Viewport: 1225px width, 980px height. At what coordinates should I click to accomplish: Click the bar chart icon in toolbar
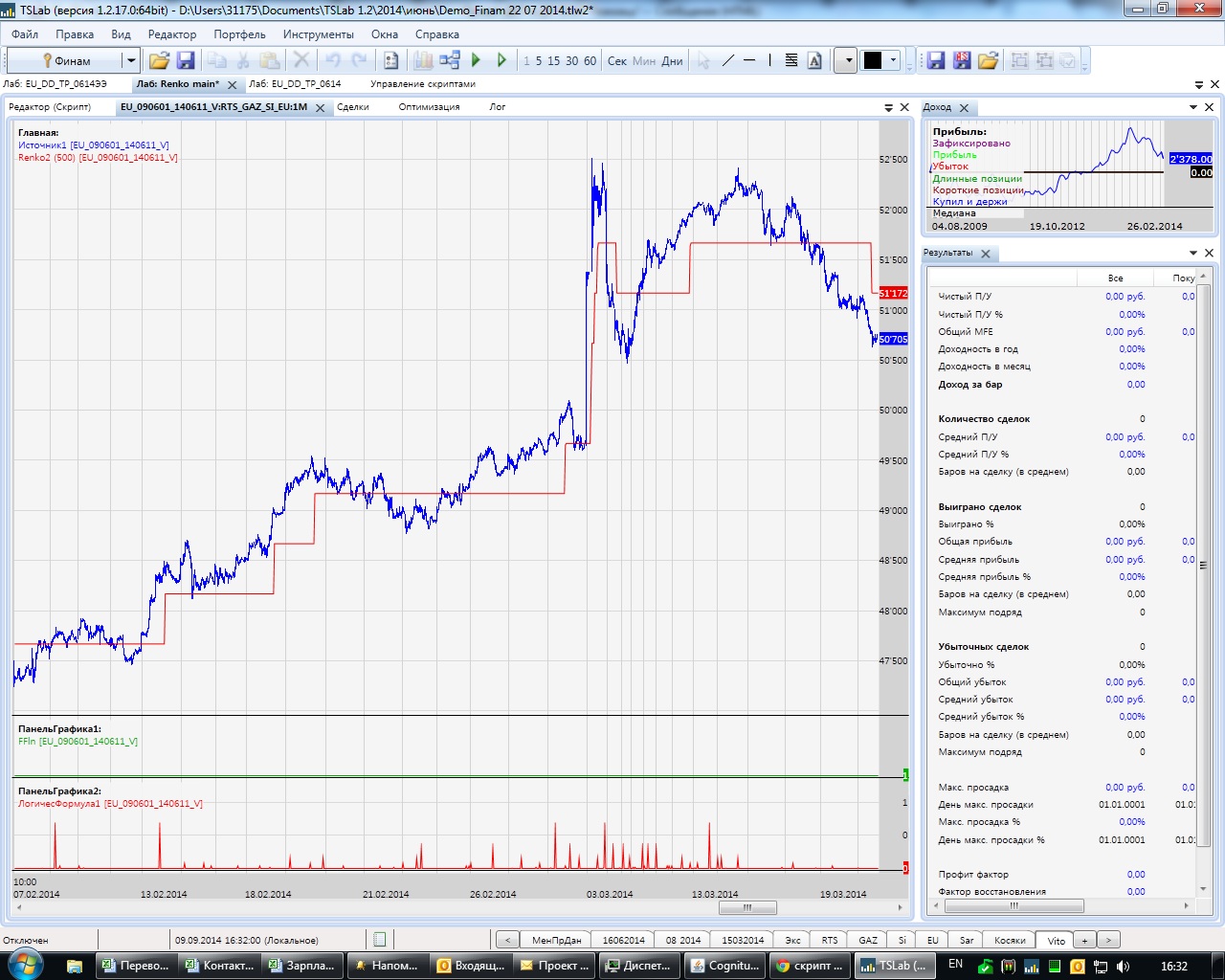(x=423, y=60)
